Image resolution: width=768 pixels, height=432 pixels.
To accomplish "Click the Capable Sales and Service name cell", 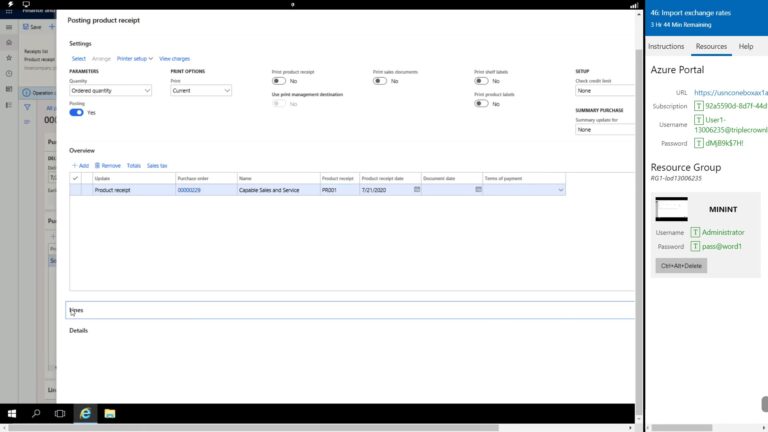I will [278, 190].
